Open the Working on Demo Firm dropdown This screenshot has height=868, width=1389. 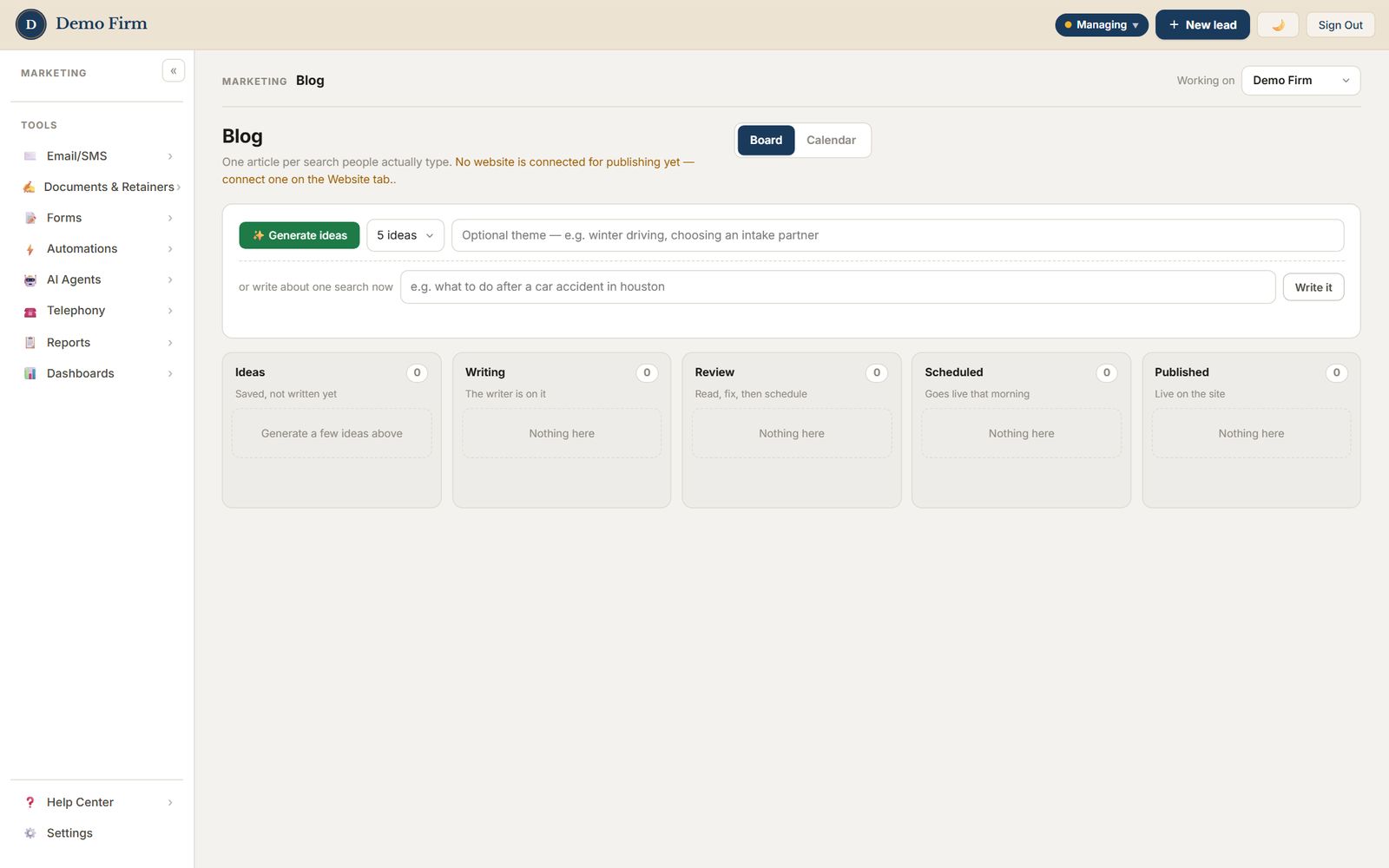click(1300, 81)
